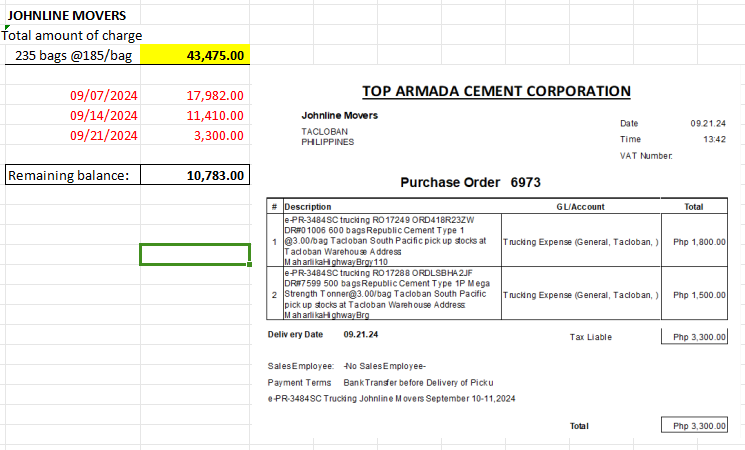The image size is (745, 450).
Task: Click the first item description with DR#01006
Action: [390, 241]
